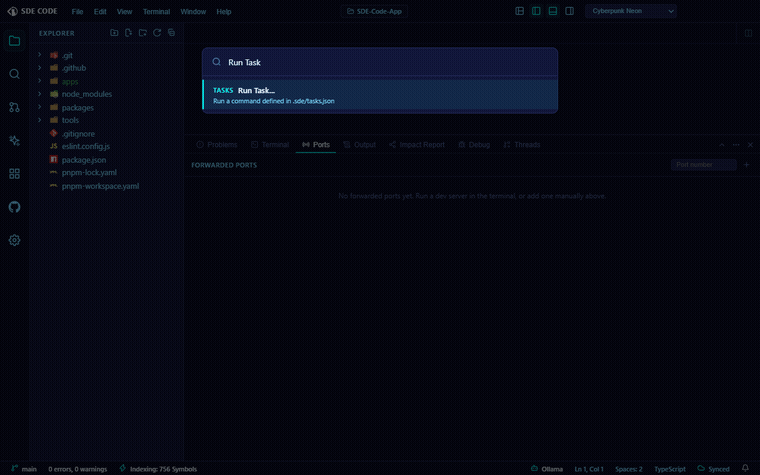Open the Help menu
The width and height of the screenshot is (760, 475).
[x=224, y=12]
